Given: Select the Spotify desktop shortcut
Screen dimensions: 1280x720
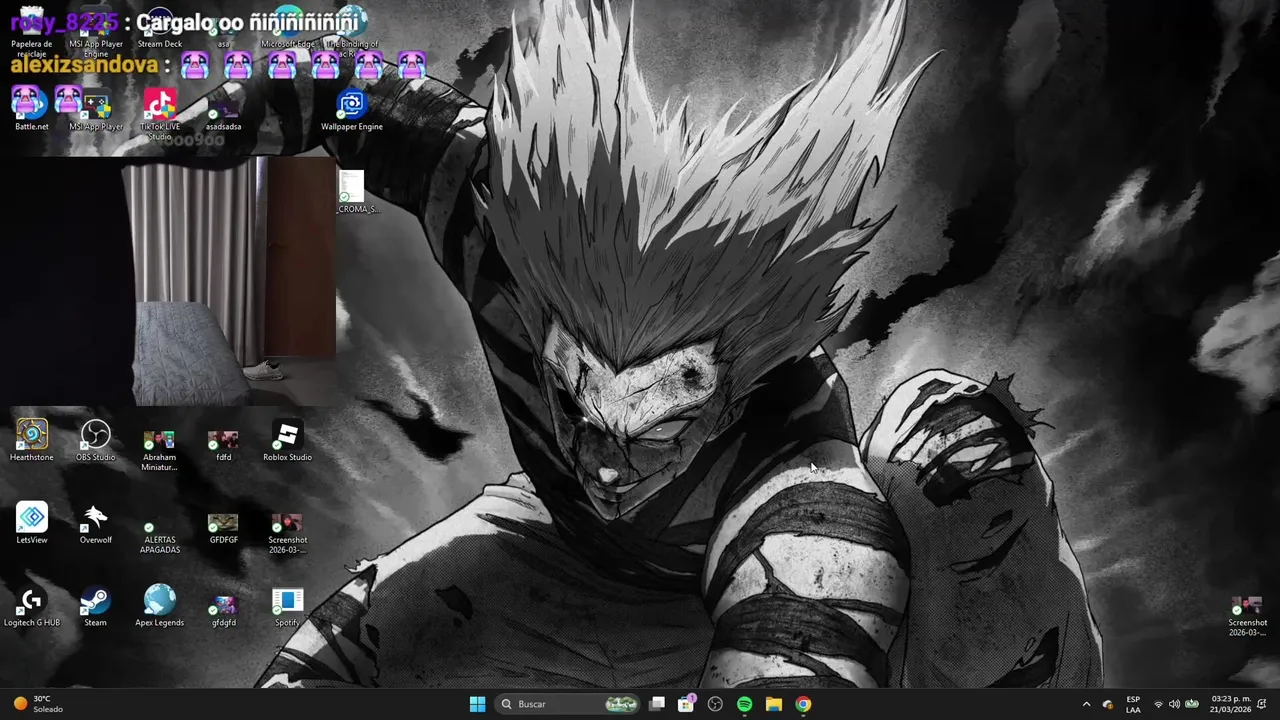Looking at the screenshot, I should tap(288, 606).
